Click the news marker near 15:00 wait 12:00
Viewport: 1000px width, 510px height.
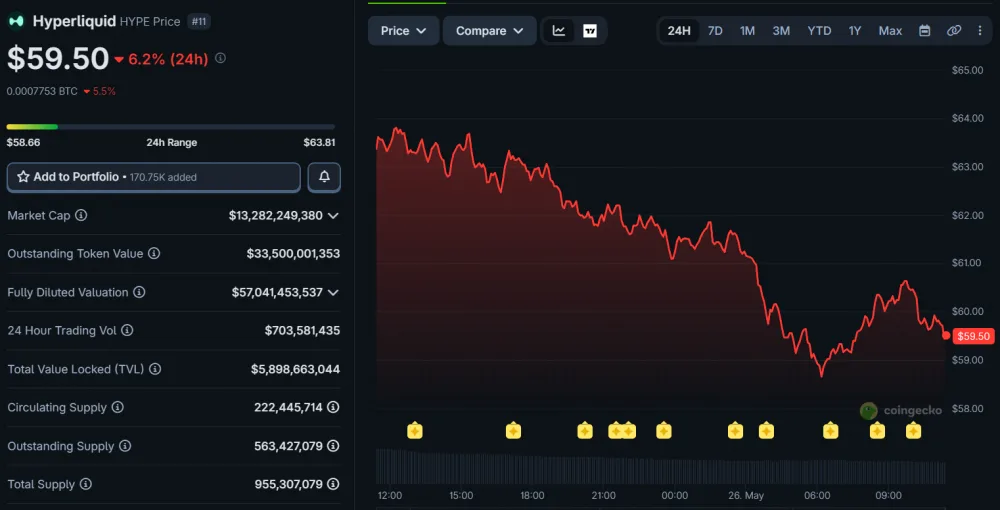coord(415,431)
